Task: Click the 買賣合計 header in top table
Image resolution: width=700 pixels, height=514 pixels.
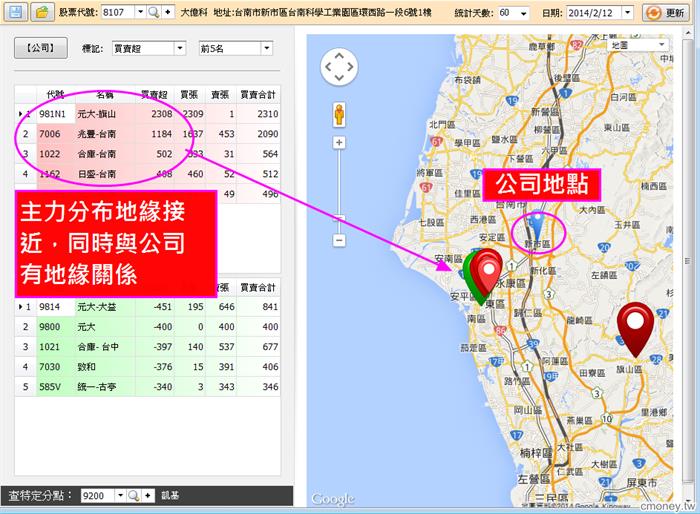Action: click(x=258, y=94)
